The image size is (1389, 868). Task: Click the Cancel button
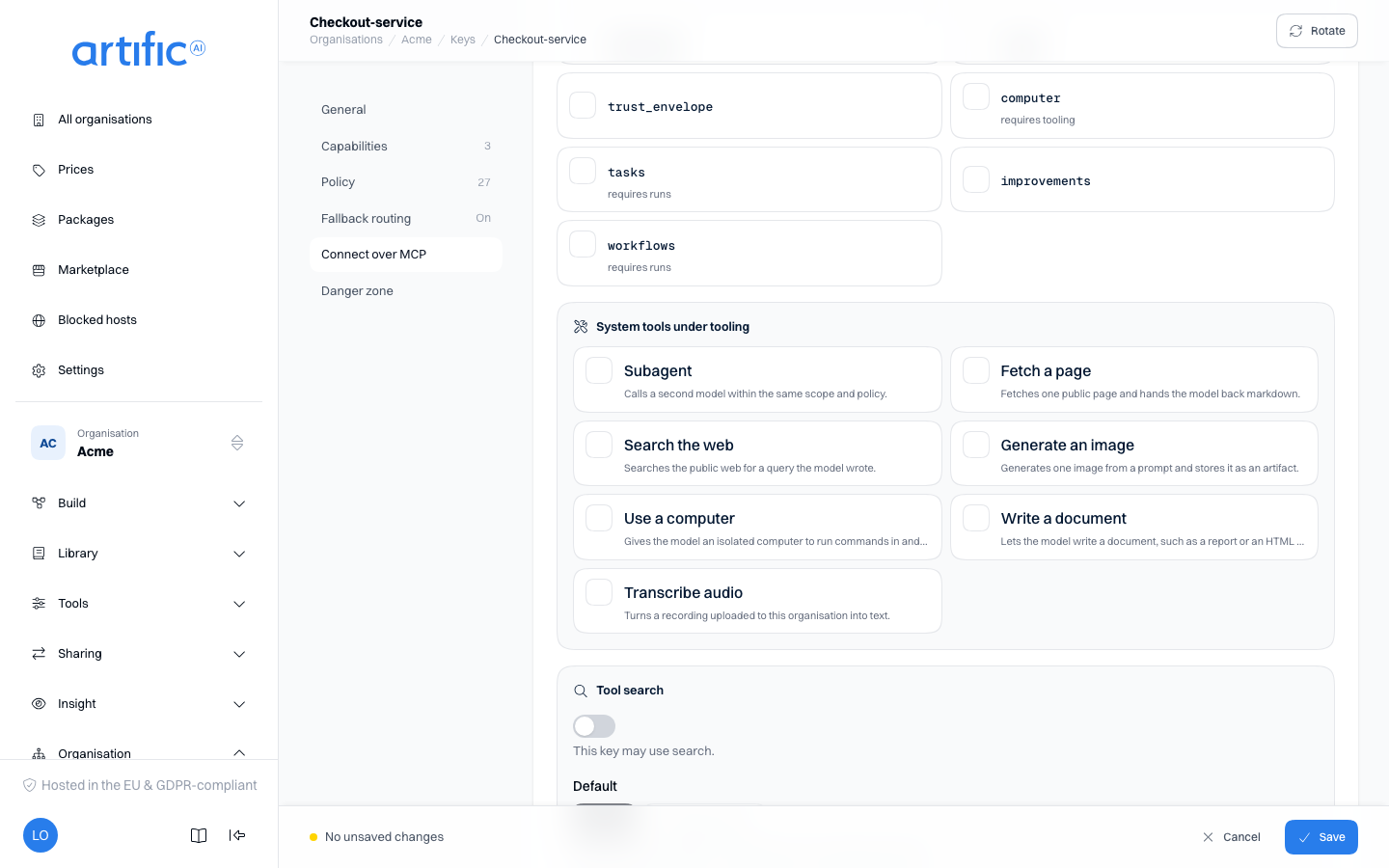click(x=1232, y=837)
